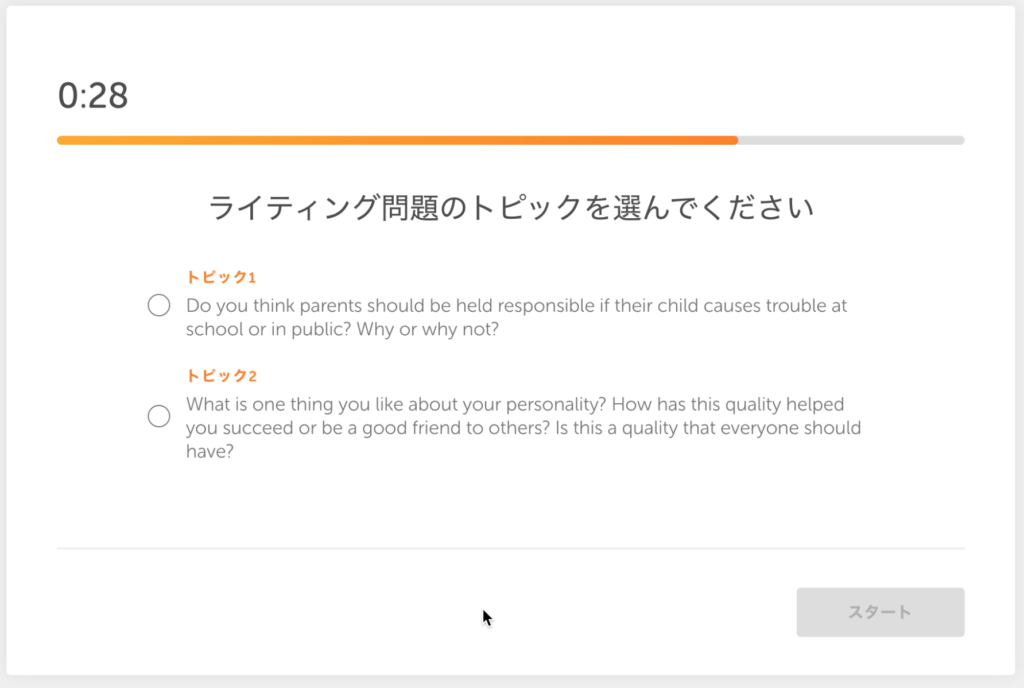Select the トピック1 radio button

159,305
